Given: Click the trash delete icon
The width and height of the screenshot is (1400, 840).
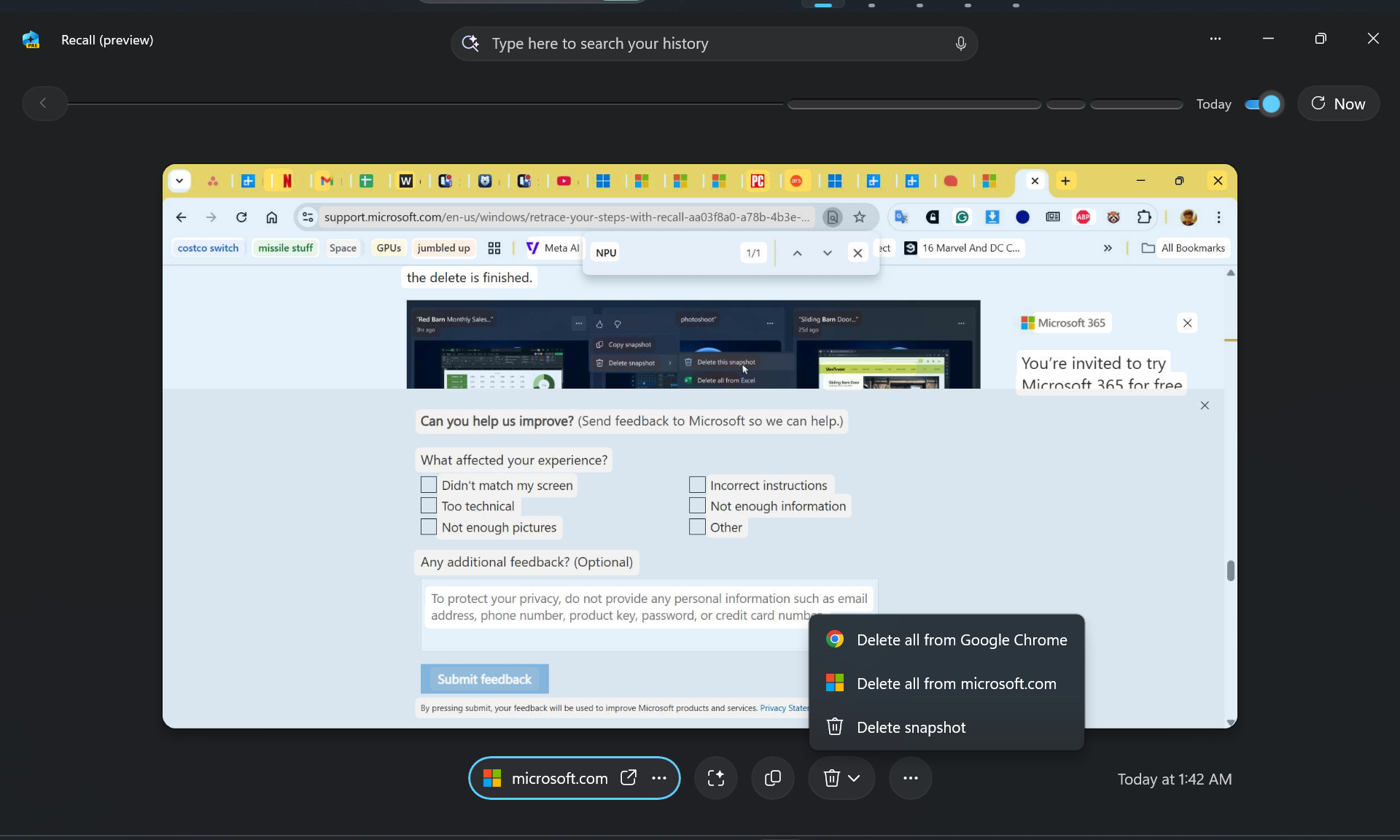Looking at the screenshot, I should (x=831, y=778).
